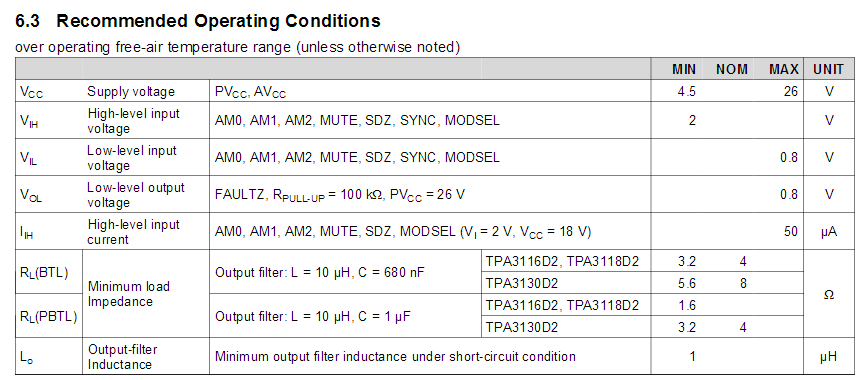Click the 1.6 minimum PBTL impedance value
The image size is (866, 380).
(687, 305)
